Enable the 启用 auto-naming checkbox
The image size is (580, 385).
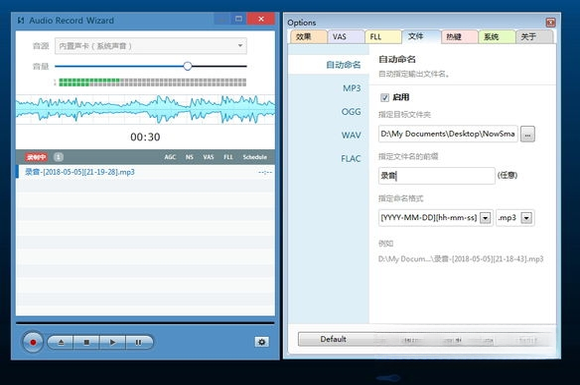tap(385, 97)
